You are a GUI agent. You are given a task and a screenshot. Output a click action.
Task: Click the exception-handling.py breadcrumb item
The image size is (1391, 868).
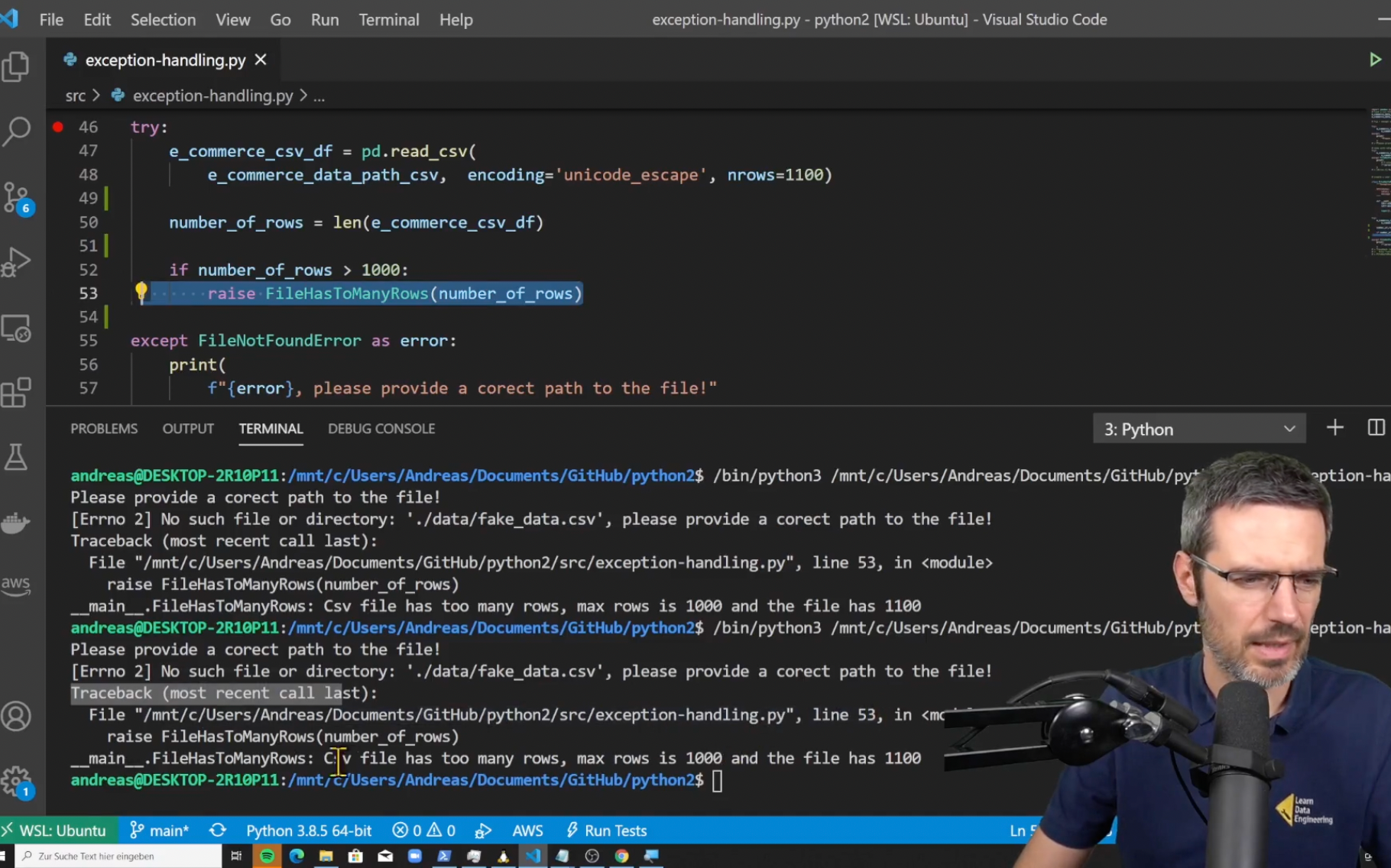click(212, 96)
